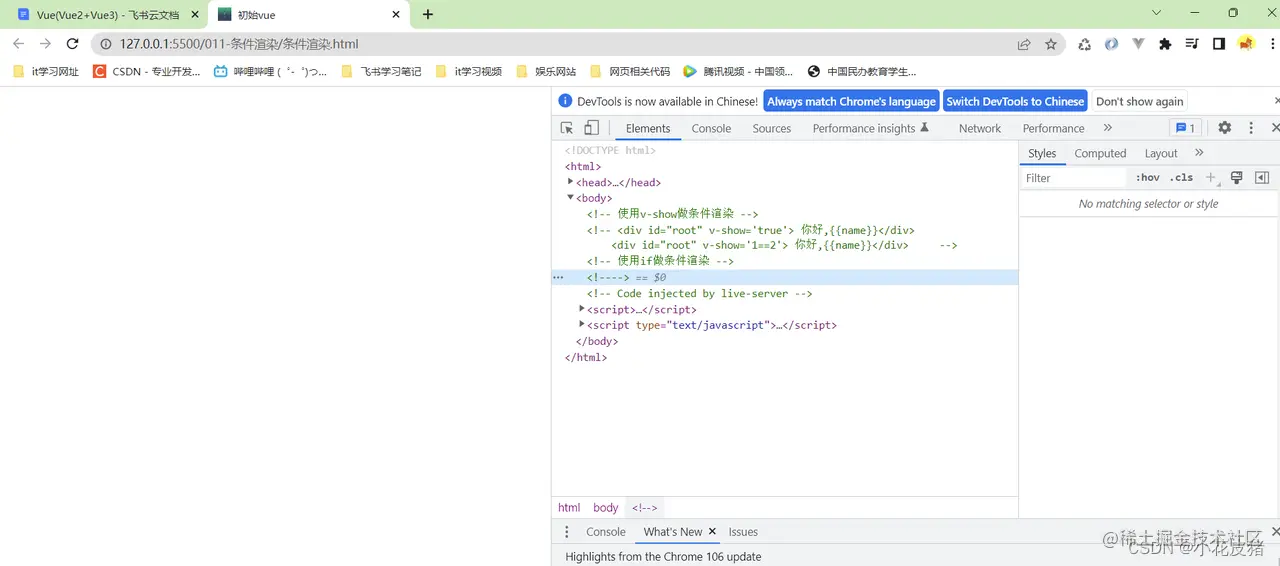The height and width of the screenshot is (566, 1280).
Task: Open the rendering emulation paintbrush icon
Action: pos(1236,177)
